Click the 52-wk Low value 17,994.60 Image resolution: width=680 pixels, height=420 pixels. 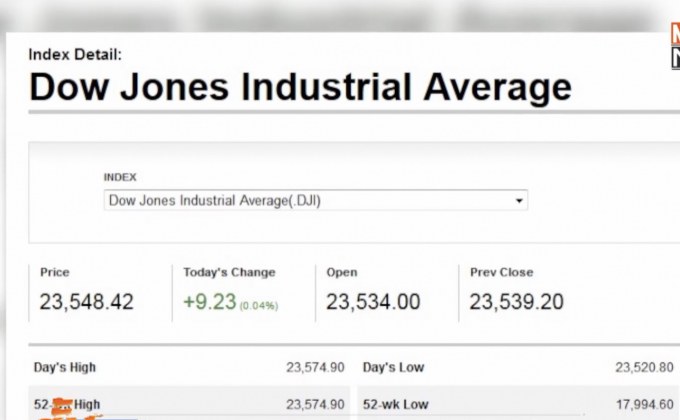pos(644,404)
